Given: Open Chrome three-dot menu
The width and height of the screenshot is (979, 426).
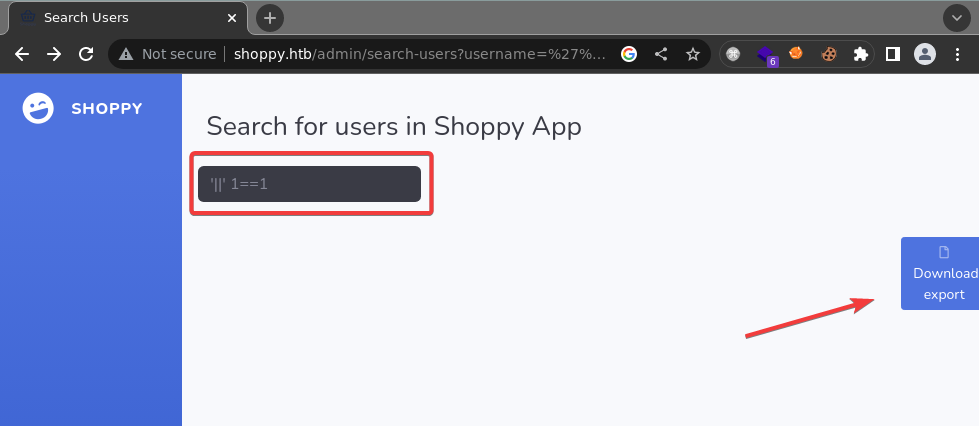Looking at the screenshot, I should pyautogui.click(x=958, y=54).
